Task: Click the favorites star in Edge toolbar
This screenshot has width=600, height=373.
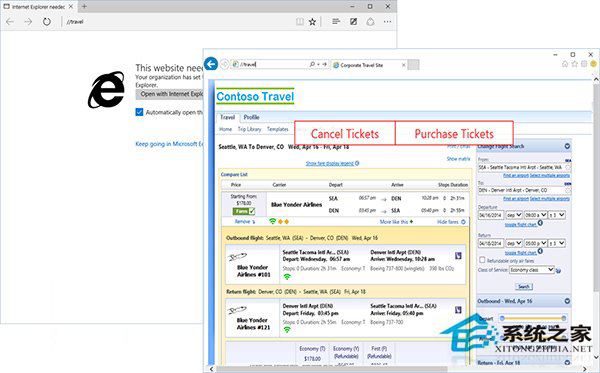Action: click(x=312, y=22)
